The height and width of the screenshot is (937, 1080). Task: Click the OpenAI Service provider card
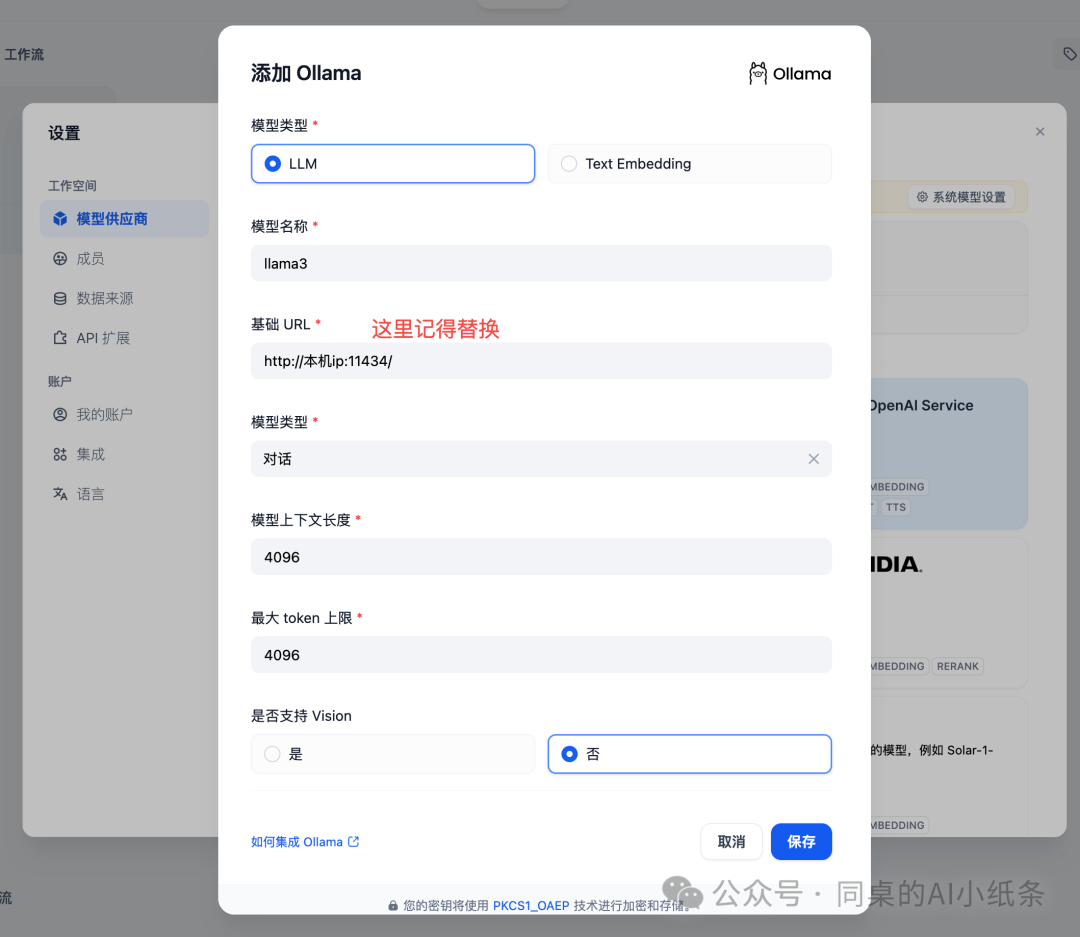tap(949, 453)
